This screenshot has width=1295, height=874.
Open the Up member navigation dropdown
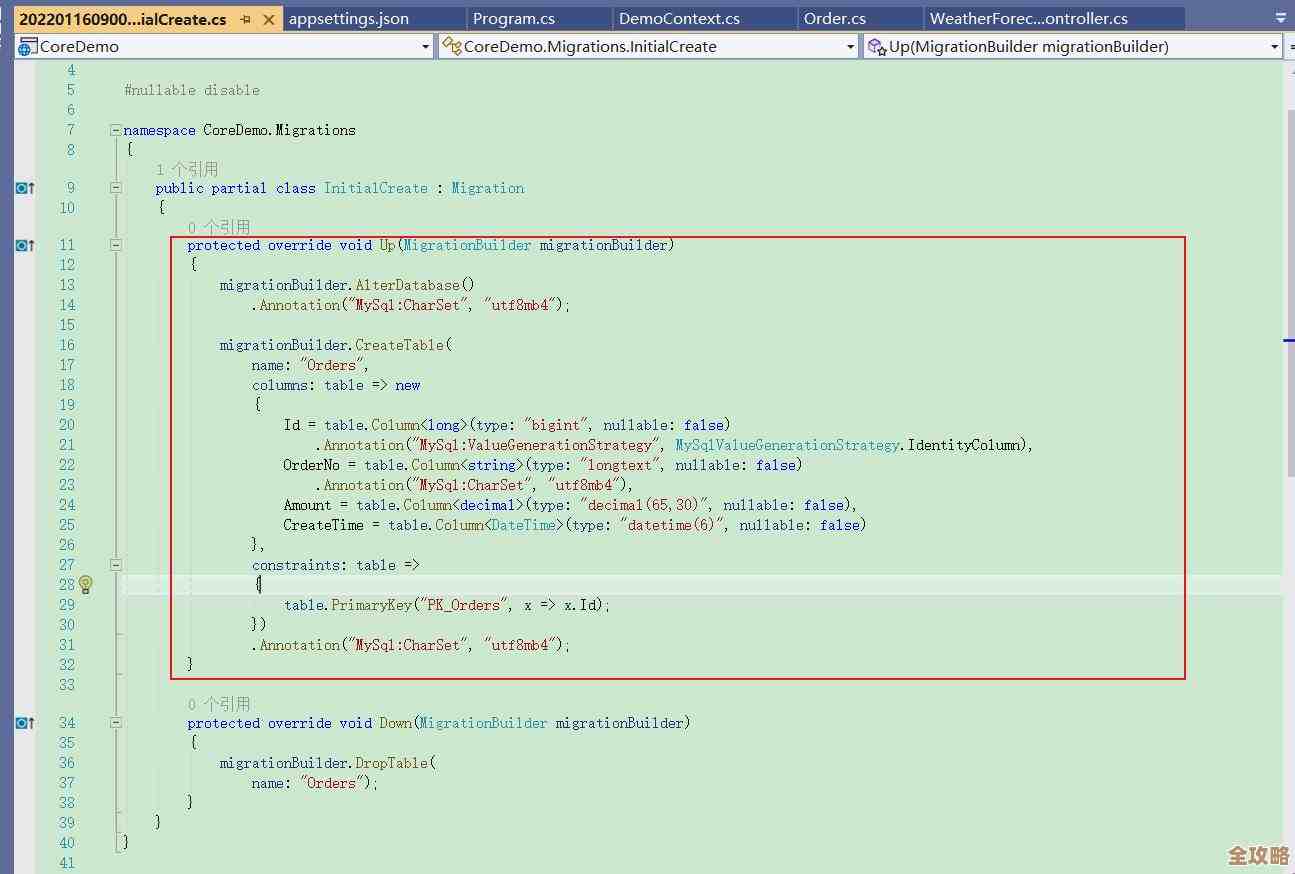[1274, 47]
